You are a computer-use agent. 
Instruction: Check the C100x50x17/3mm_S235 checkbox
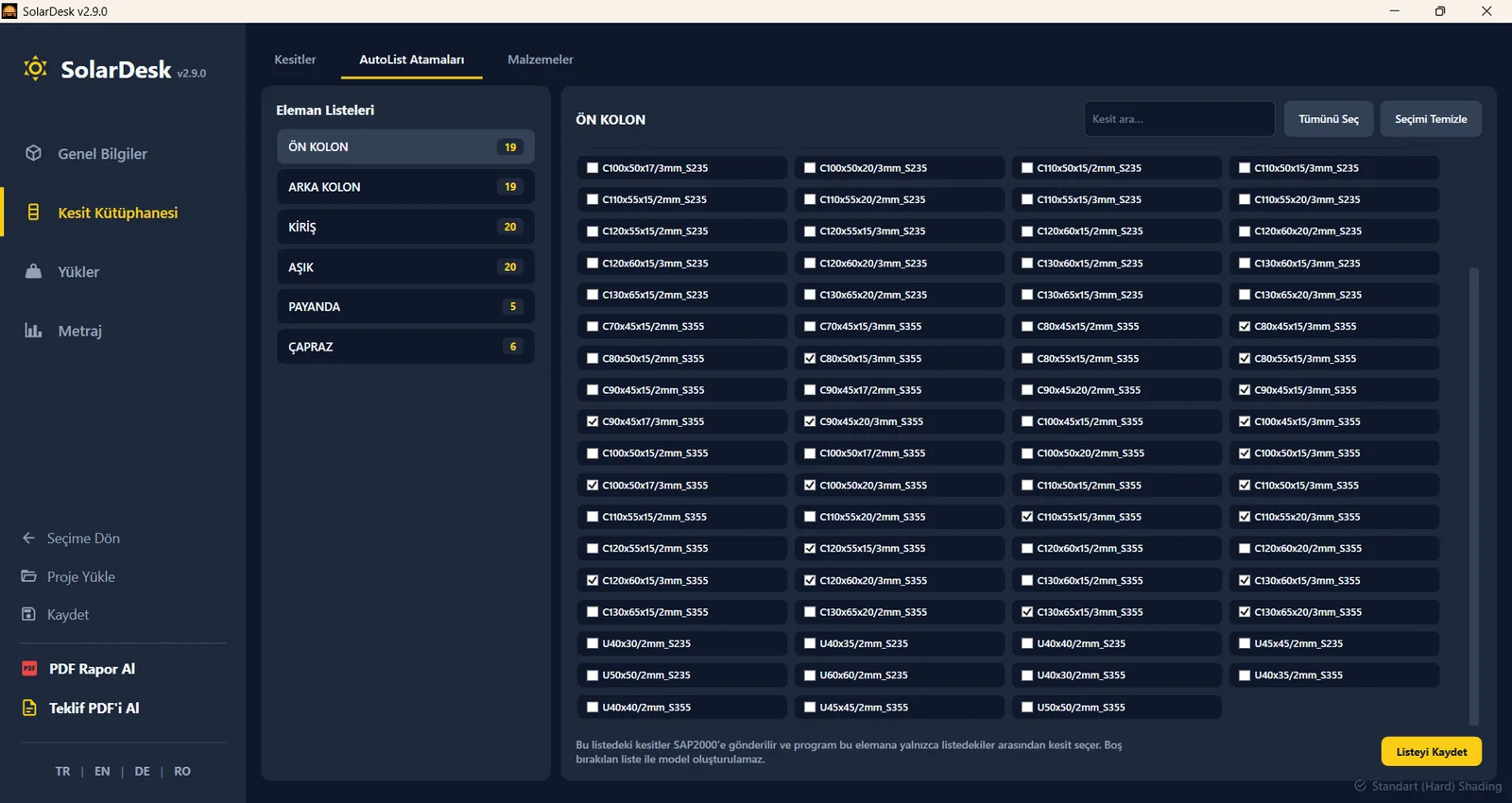pyautogui.click(x=593, y=168)
